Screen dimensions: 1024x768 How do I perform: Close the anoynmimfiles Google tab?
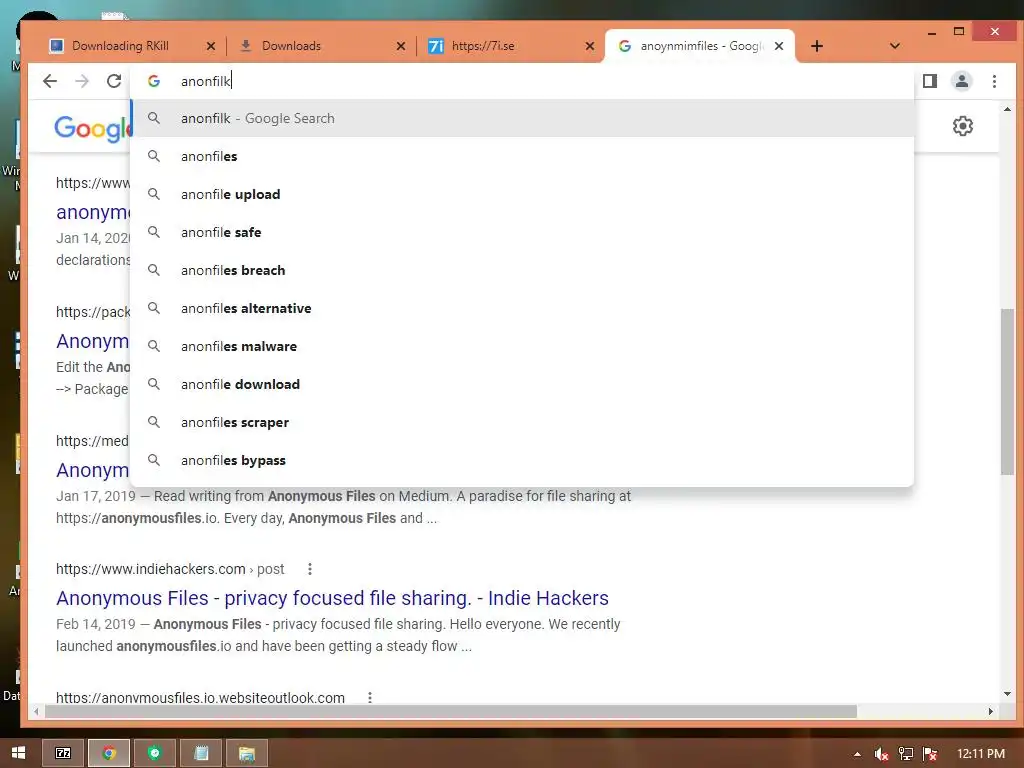[x=779, y=46]
